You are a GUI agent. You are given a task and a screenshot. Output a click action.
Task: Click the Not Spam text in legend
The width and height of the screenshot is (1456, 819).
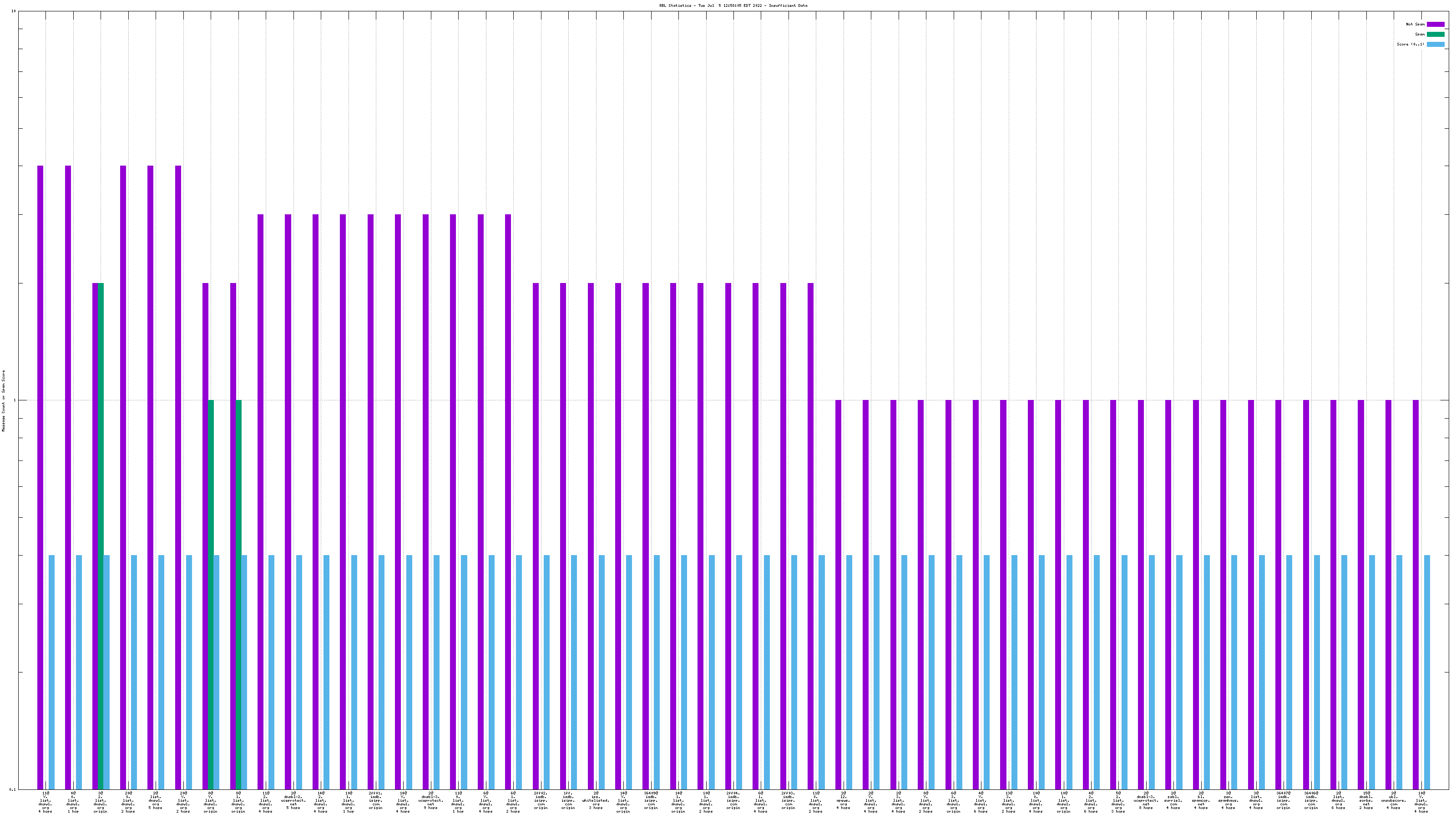tap(1416, 24)
